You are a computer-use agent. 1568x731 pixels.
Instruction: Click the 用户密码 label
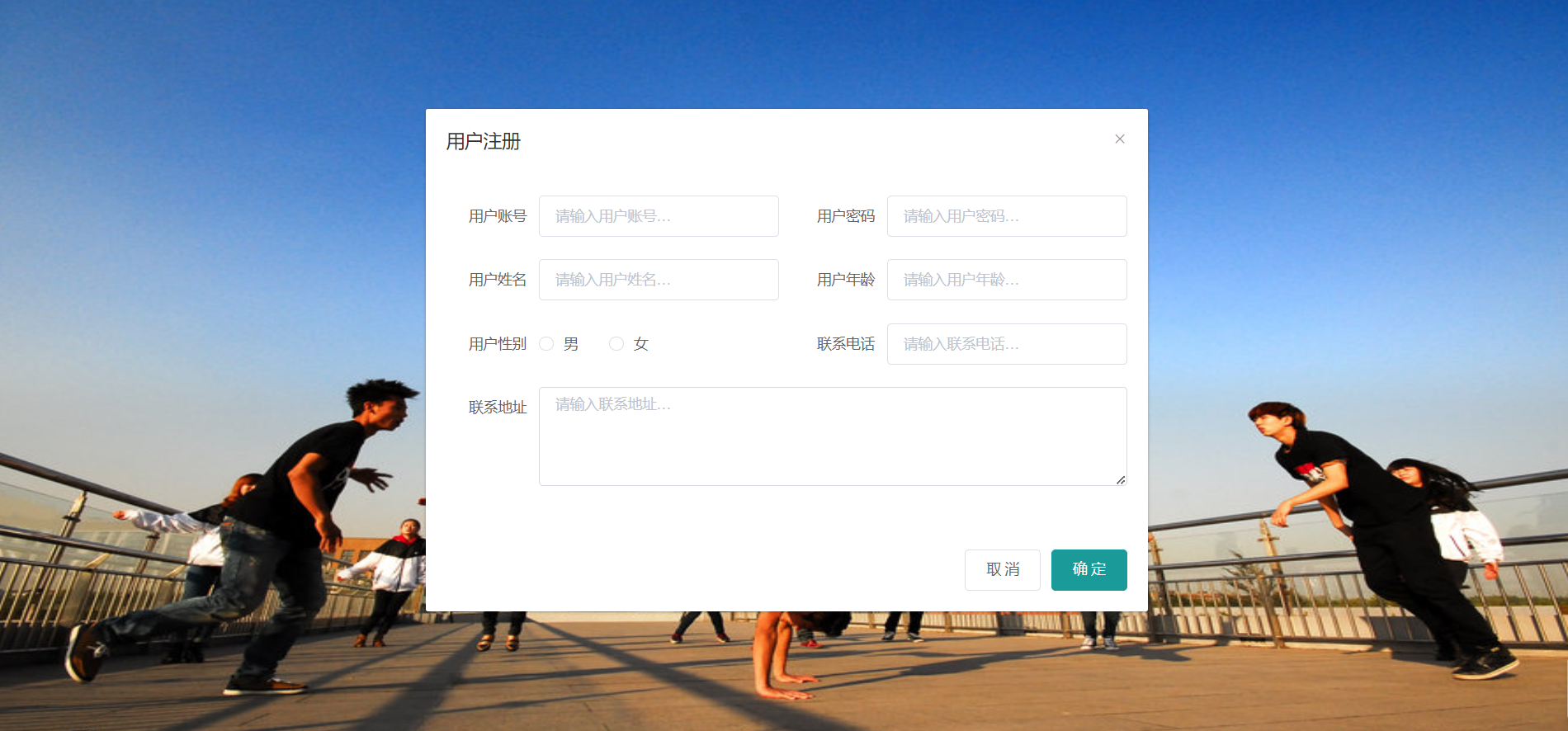(x=846, y=216)
